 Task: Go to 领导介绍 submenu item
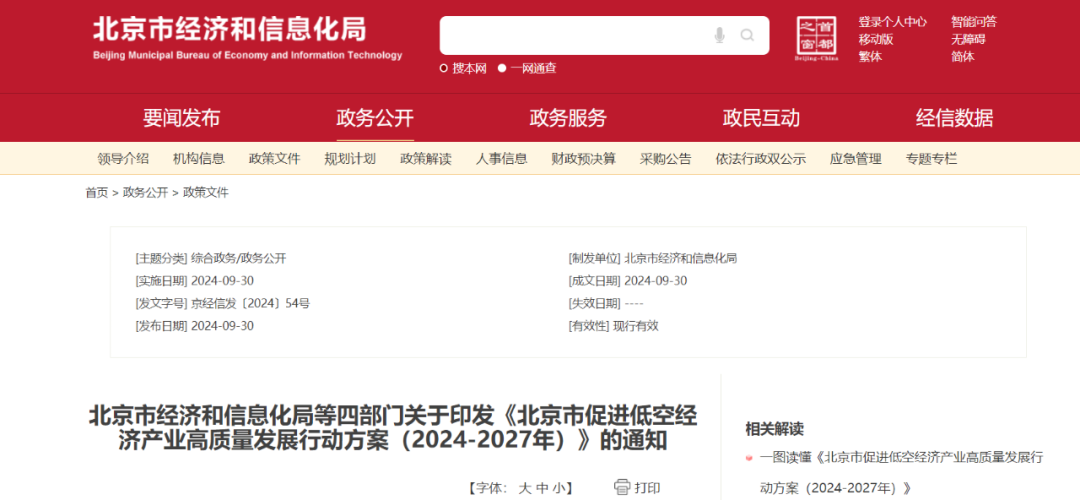123,159
